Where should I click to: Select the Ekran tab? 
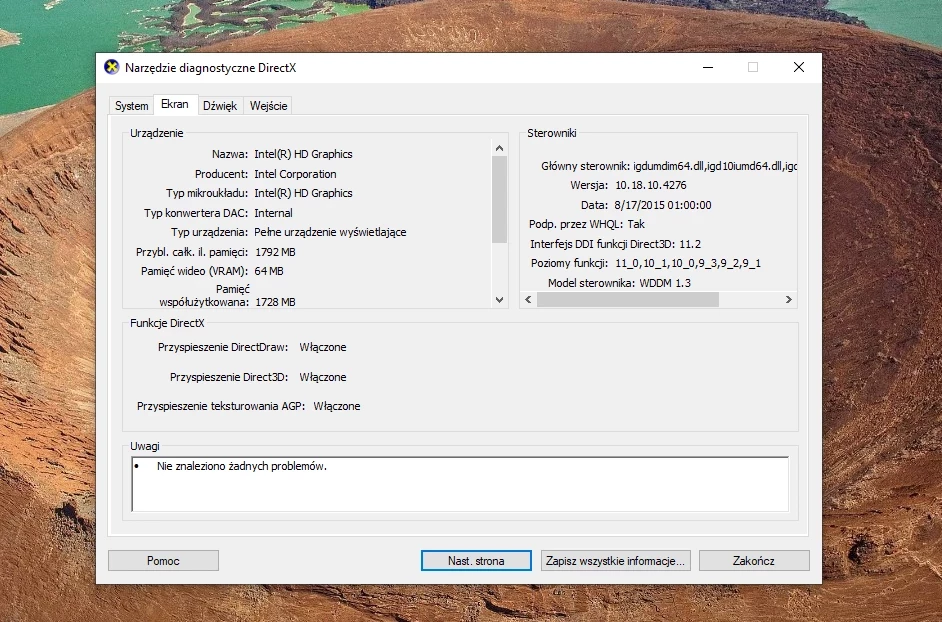coord(175,105)
